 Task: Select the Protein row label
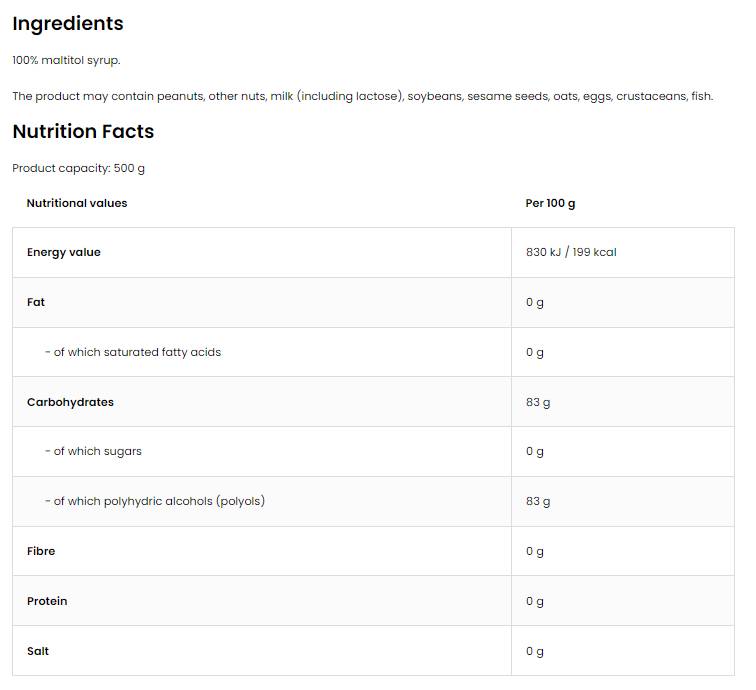(x=47, y=601)
